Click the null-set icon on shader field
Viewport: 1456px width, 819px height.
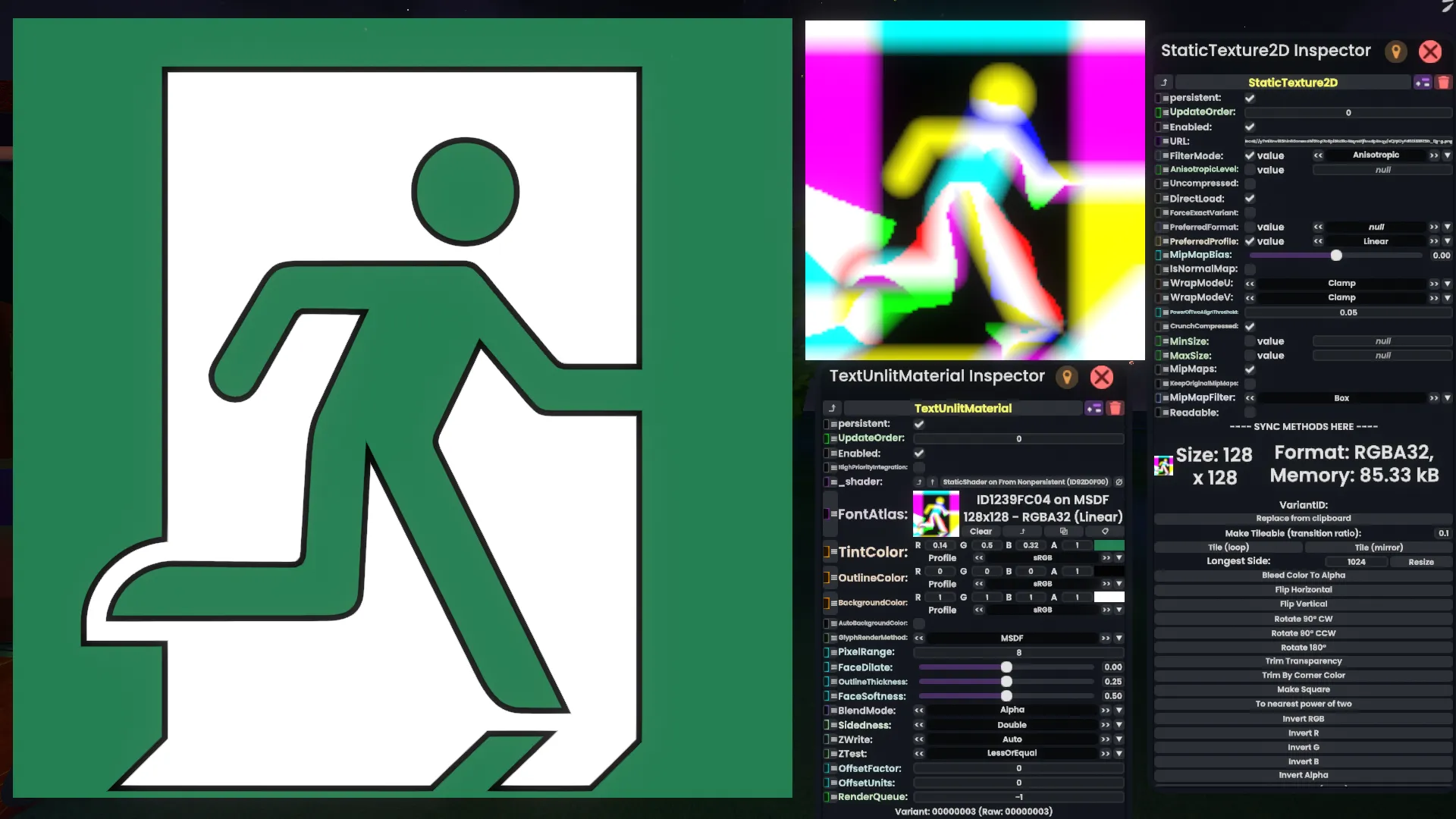[x=1119, y=482]
